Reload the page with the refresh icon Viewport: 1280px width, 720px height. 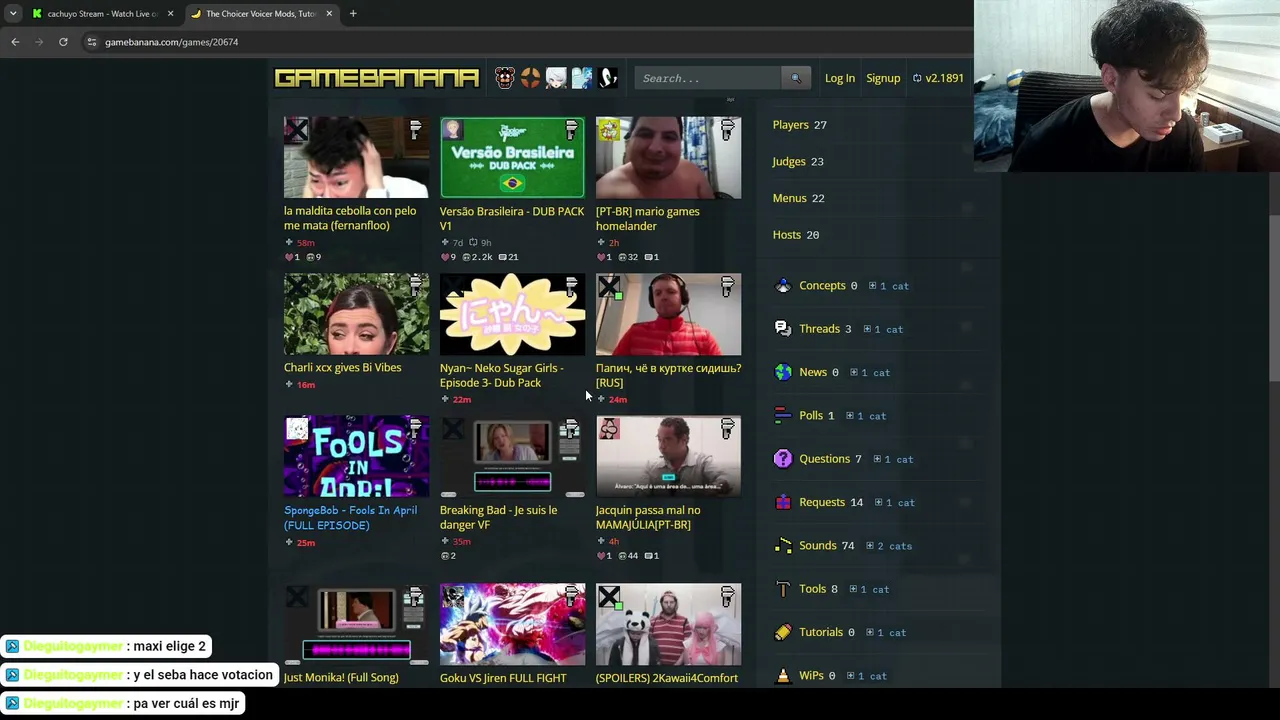click(x=63, y=42)
